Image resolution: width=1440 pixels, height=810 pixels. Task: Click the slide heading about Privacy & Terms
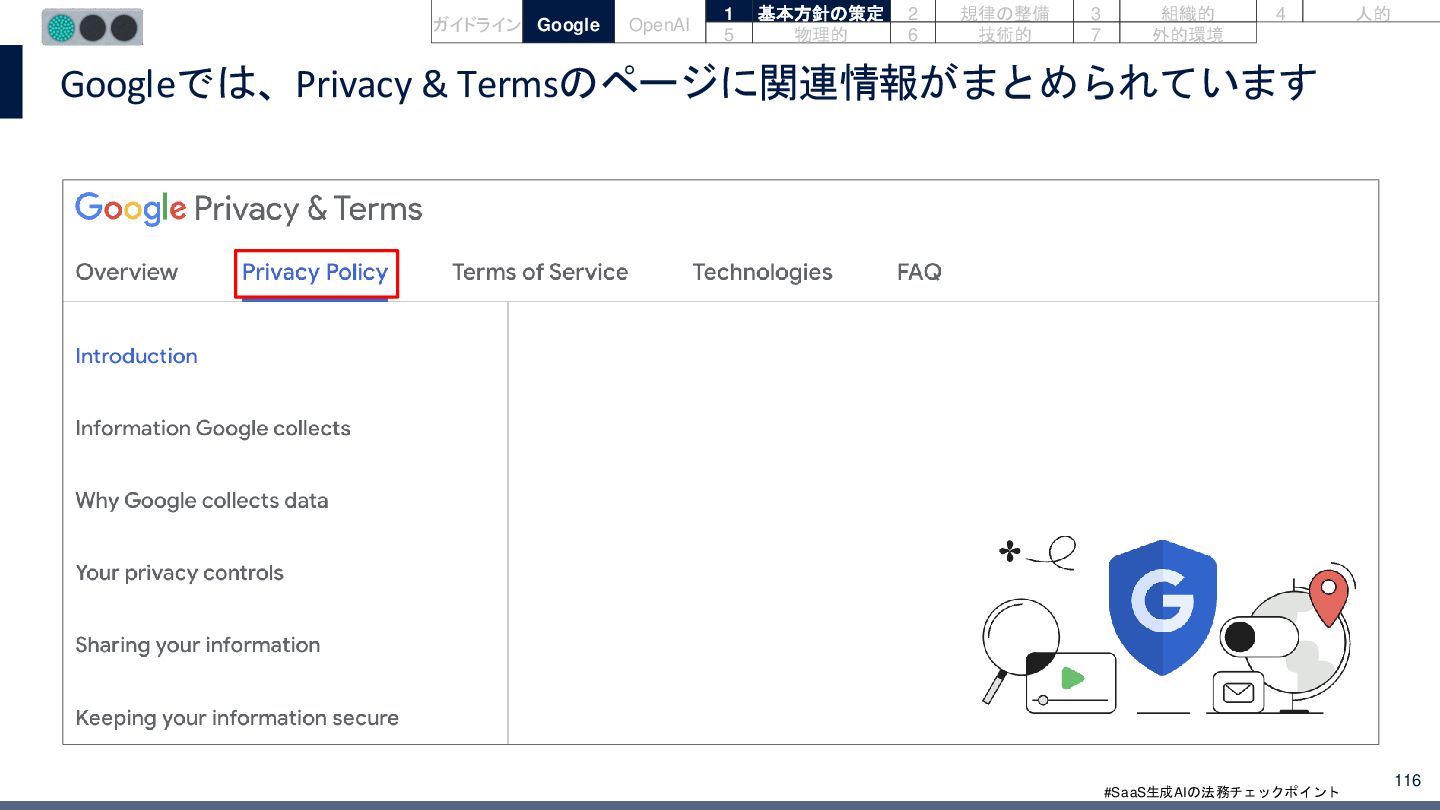click(688, 84)
